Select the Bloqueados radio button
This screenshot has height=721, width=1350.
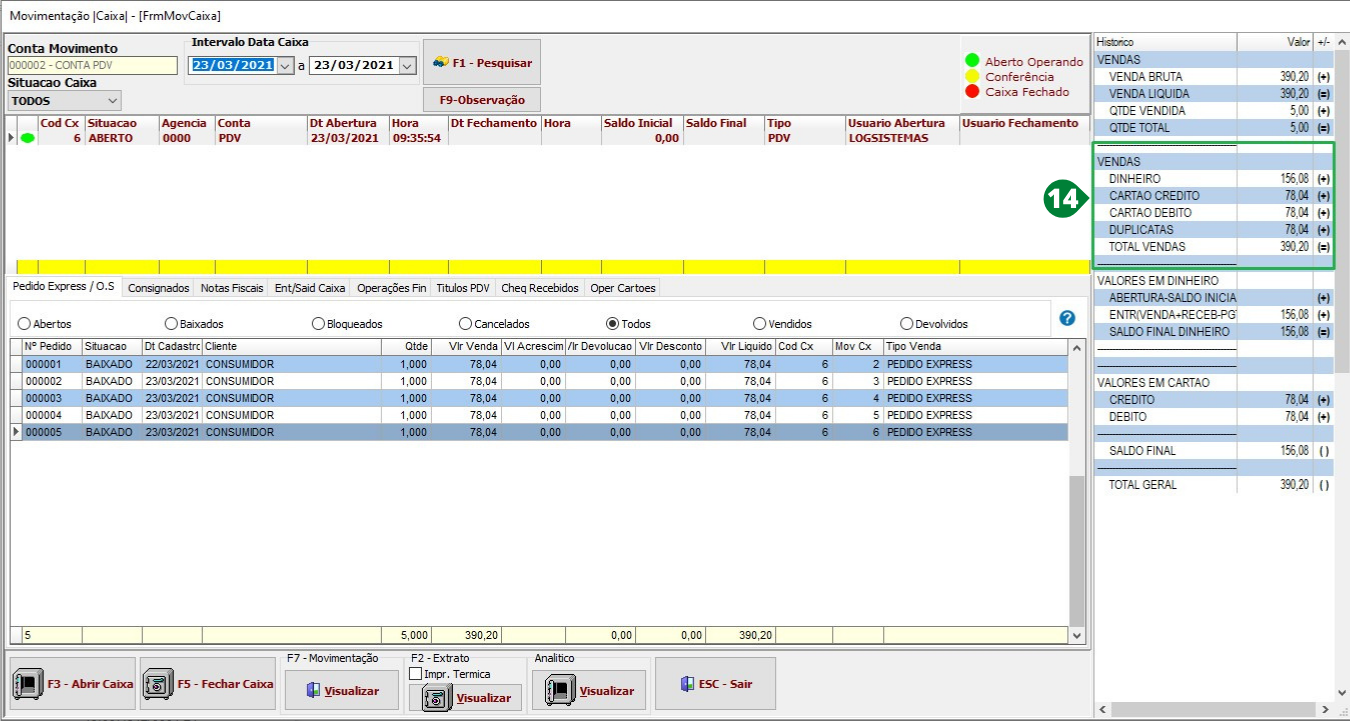pos(318,324)
